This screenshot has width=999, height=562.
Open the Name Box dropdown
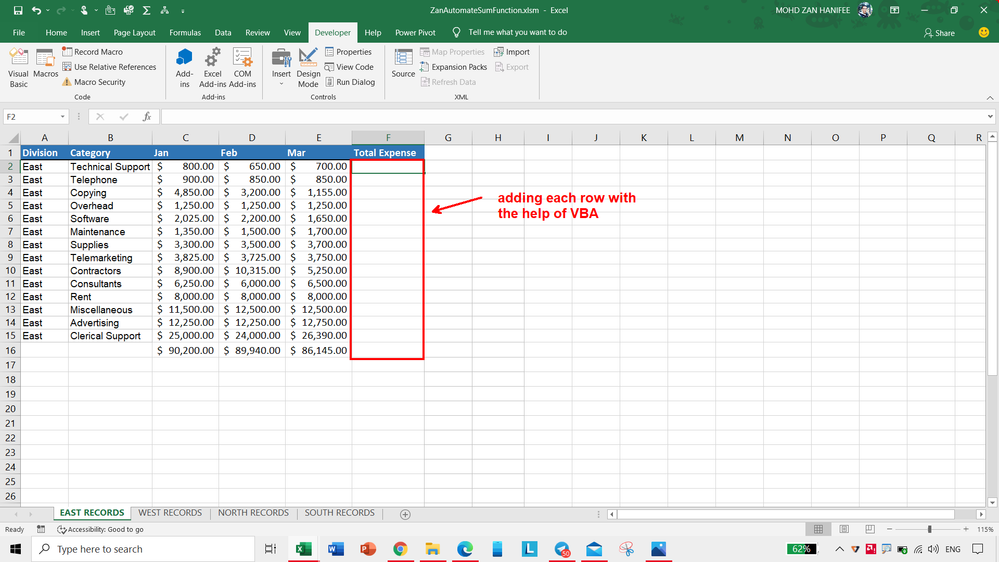[62, 117]
